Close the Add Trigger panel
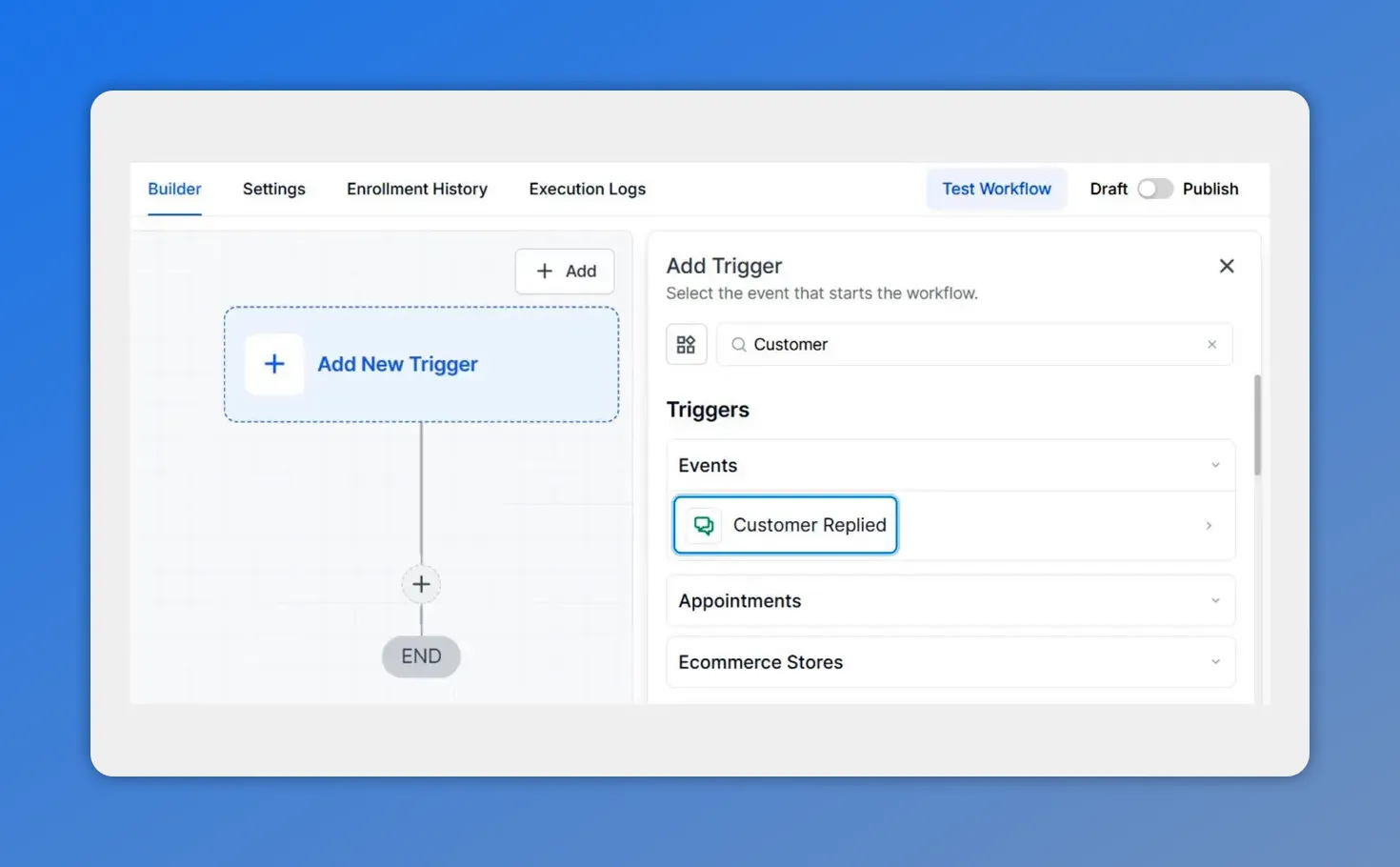The width and height of the screenshot is (1400, 867). (x=1226, y=266)
